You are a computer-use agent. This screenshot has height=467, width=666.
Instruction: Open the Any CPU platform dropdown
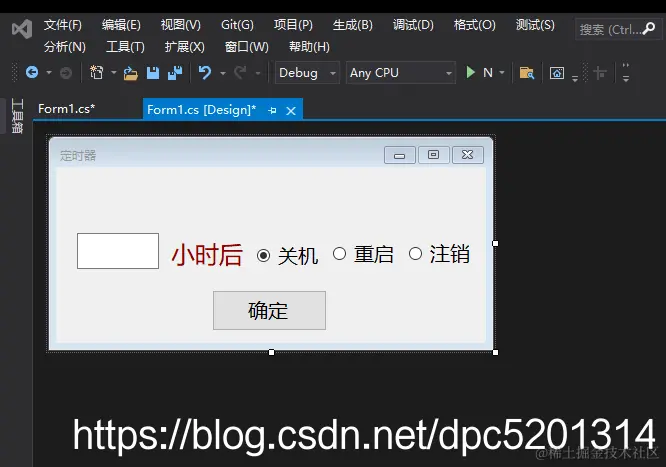(401, 73)
